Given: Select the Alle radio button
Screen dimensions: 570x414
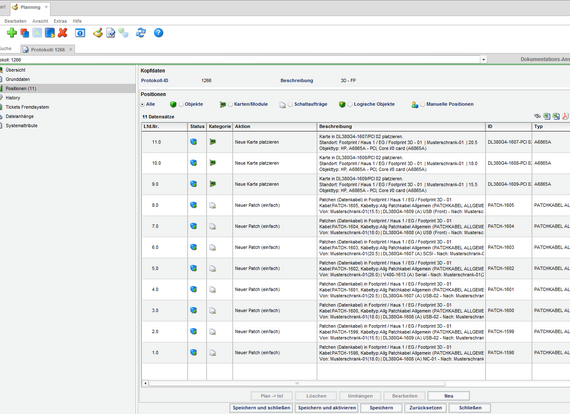Looking at the screenshot, I should (143, 104).
